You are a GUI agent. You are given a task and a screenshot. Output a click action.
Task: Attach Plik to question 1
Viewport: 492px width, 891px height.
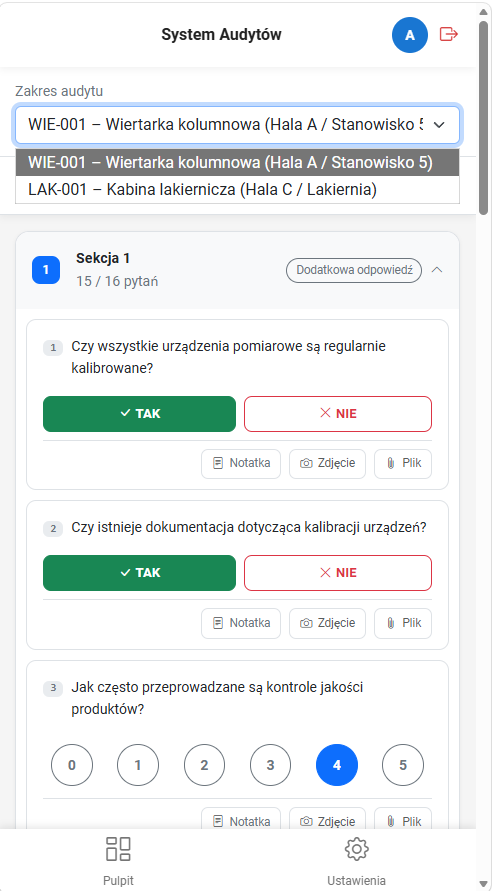pyautogui.click(x=403, y=464)
